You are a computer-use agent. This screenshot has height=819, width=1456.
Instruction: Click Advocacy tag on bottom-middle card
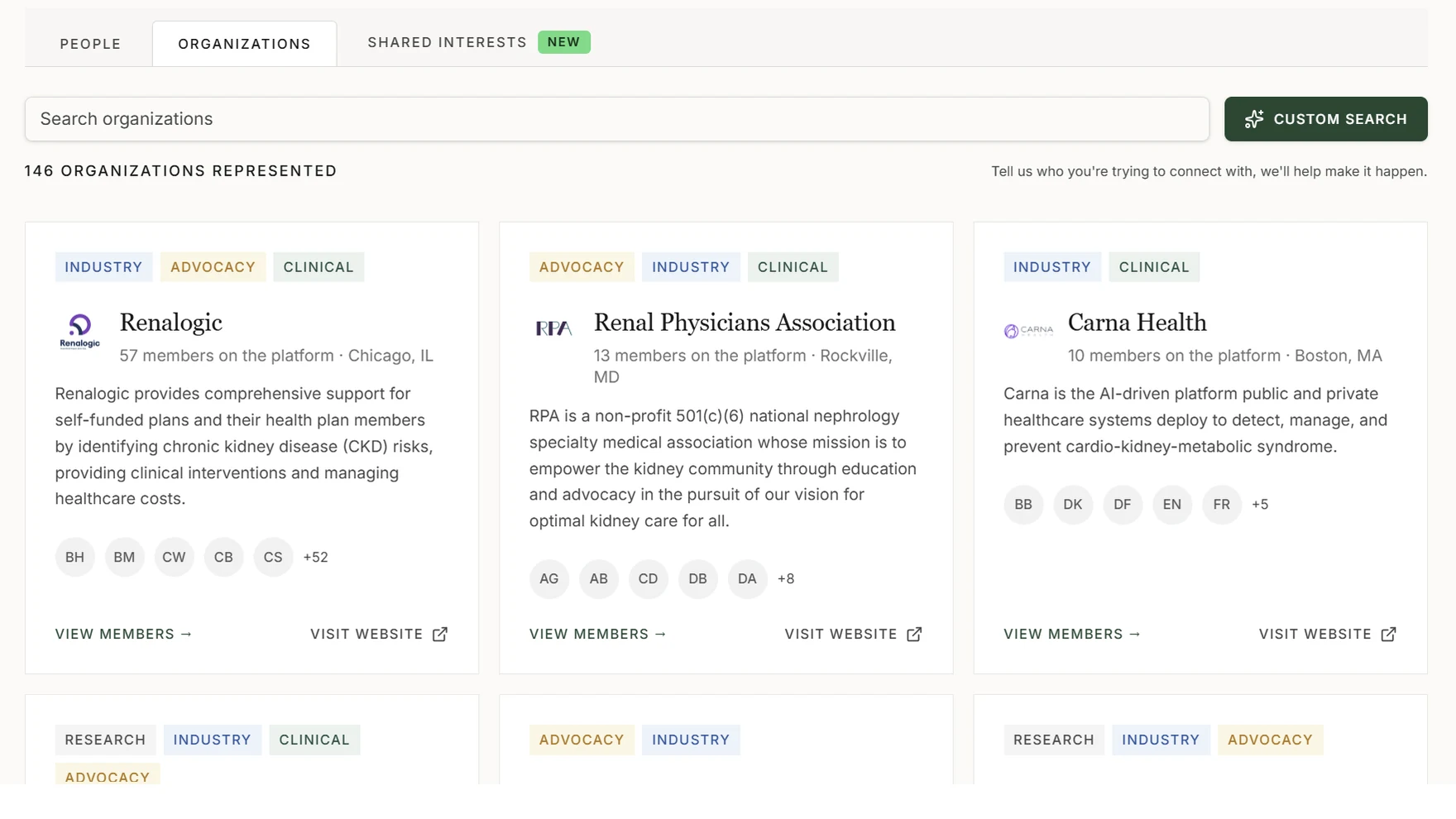[582, 740]
